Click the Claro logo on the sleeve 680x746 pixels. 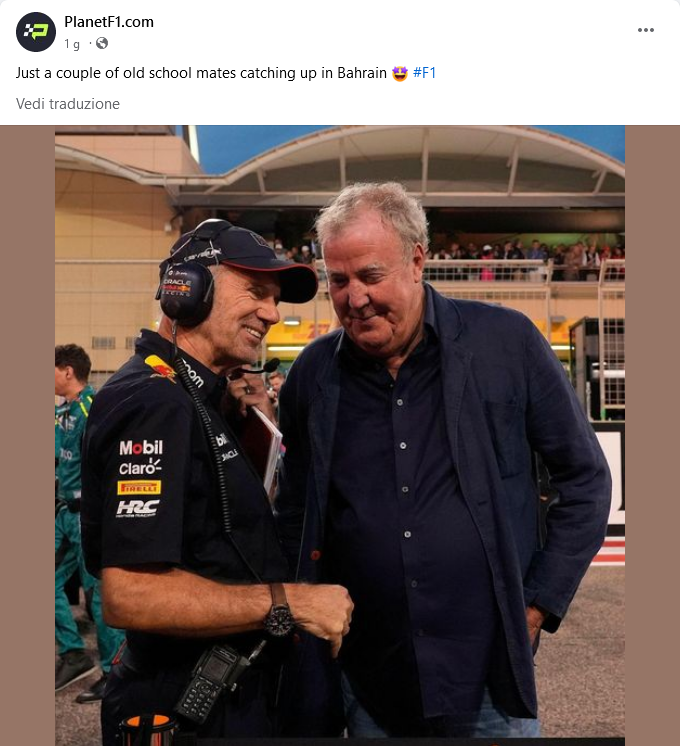pos(140,468)
